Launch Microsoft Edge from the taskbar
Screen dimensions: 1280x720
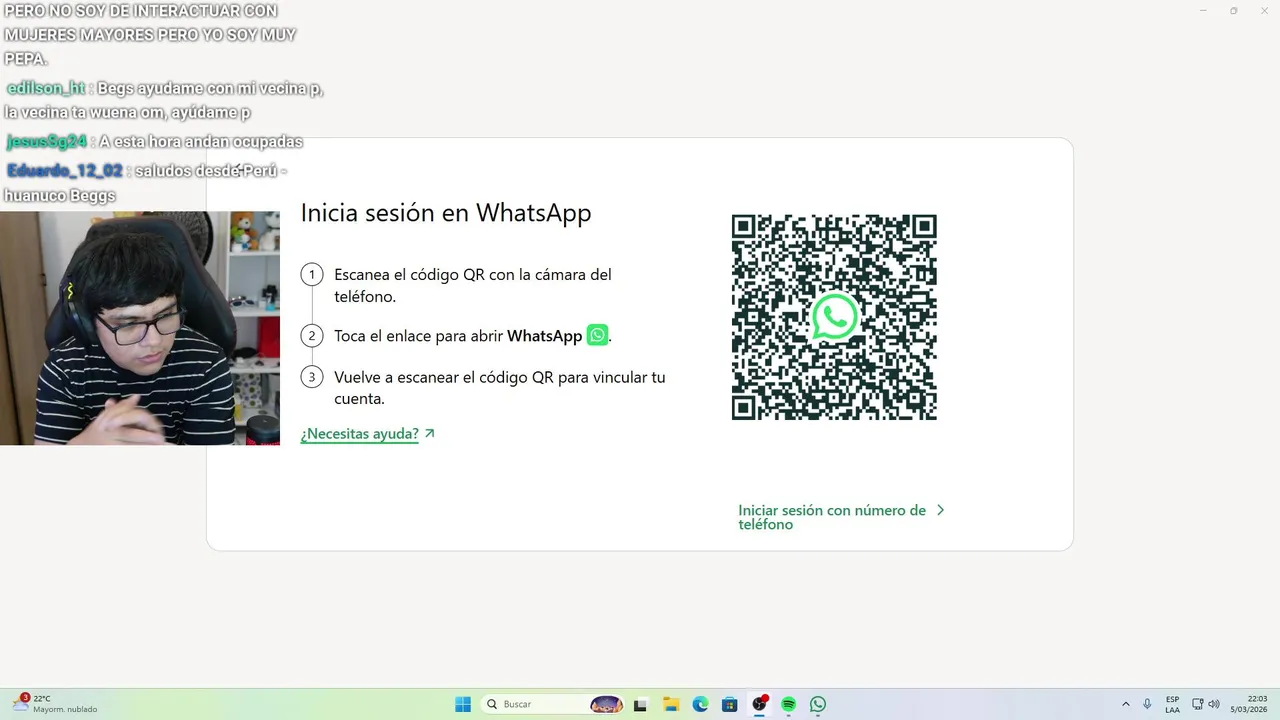pos(700,704)
